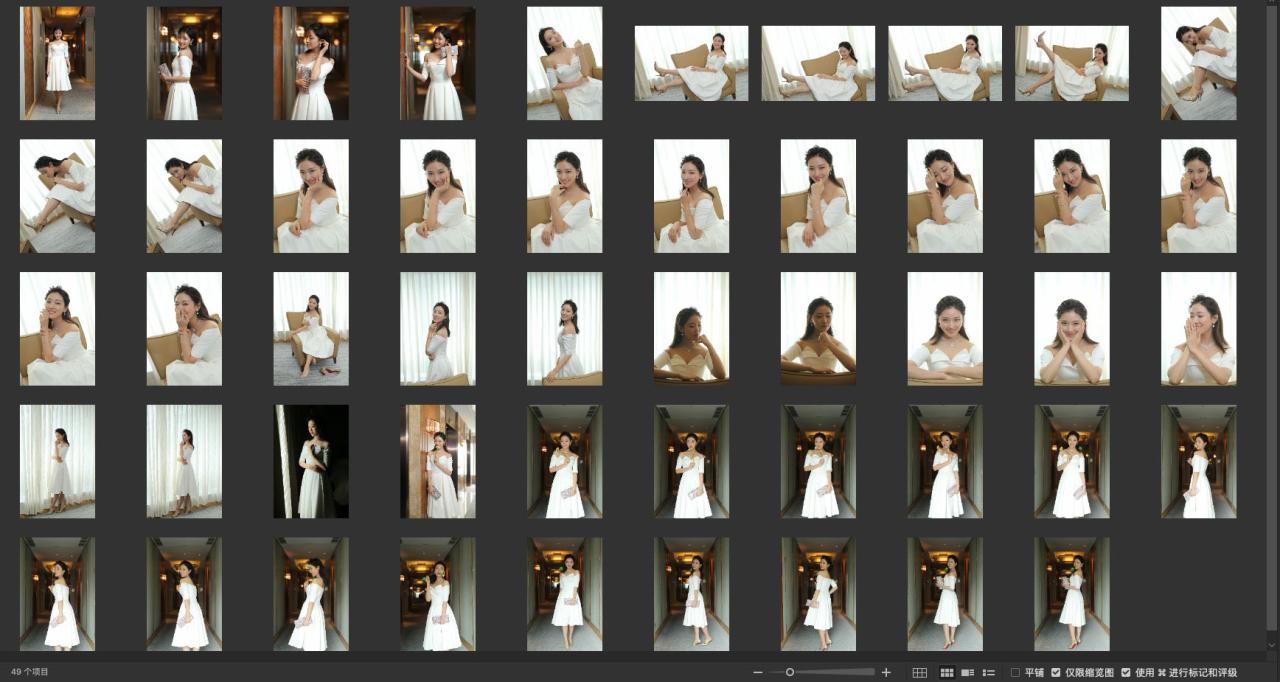Click the plus icon to enlarge thumbnails

point(886,672)
